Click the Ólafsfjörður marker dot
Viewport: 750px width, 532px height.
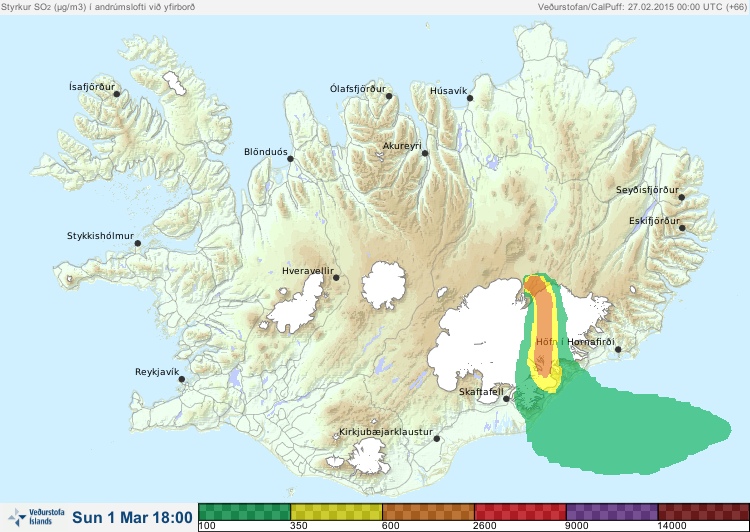(x=389, y=96)
